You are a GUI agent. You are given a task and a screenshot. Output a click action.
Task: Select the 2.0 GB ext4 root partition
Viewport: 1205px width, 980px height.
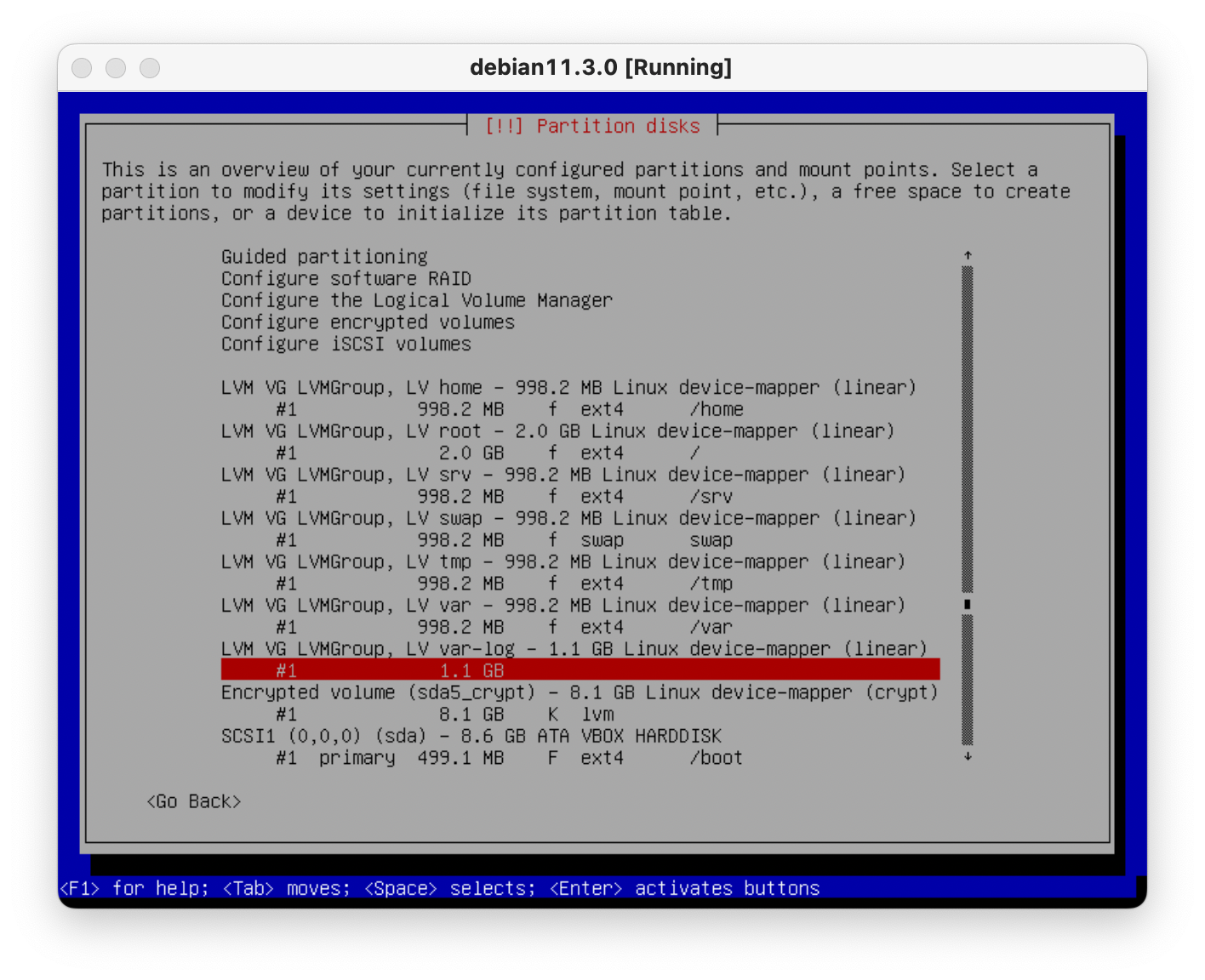coord(487,453)
